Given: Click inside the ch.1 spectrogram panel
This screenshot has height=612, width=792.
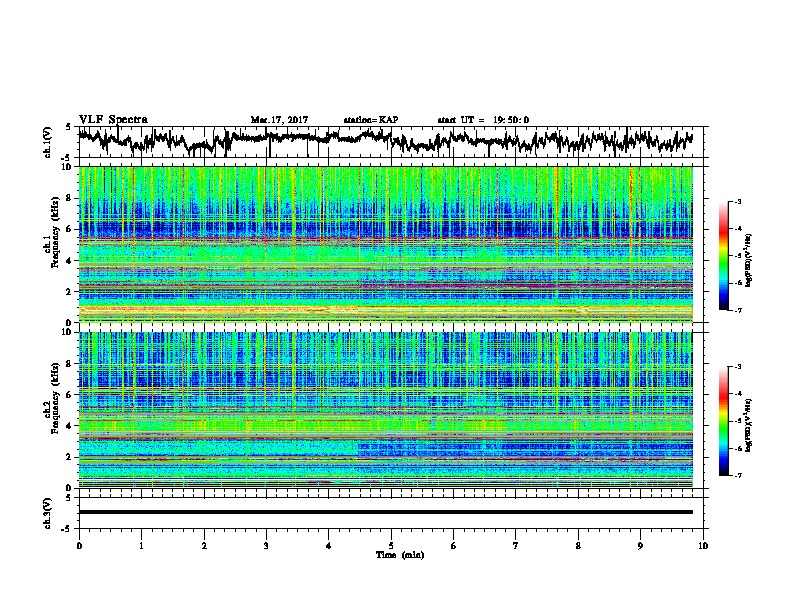Looking at the screenshot, I should click(x=385, y=244).
